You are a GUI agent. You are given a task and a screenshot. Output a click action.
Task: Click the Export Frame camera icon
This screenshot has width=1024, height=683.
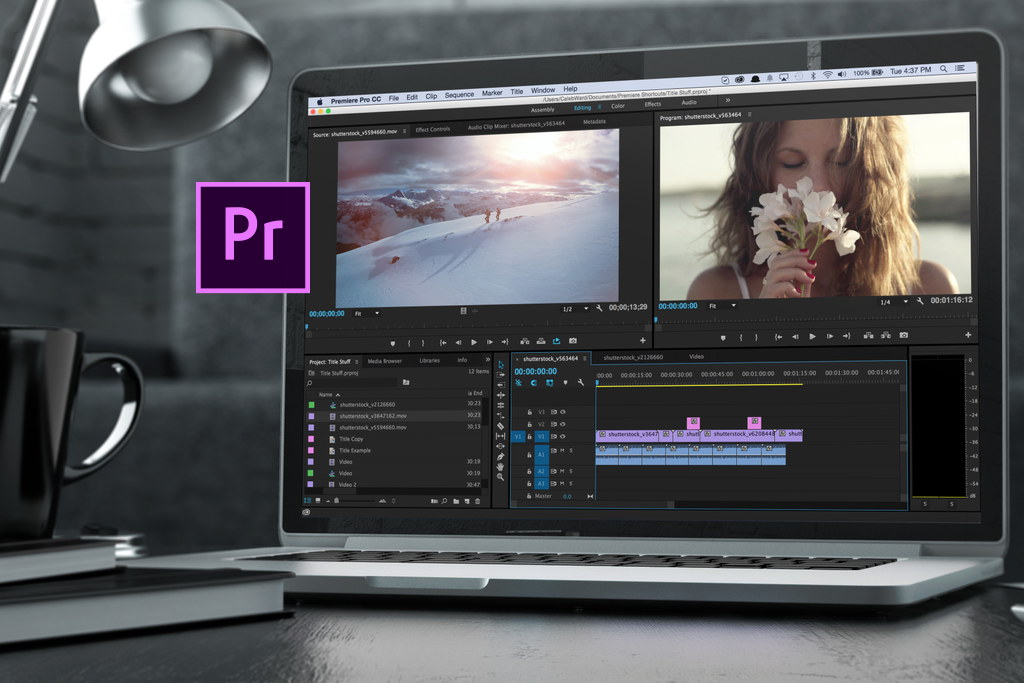tap(905, 335)
